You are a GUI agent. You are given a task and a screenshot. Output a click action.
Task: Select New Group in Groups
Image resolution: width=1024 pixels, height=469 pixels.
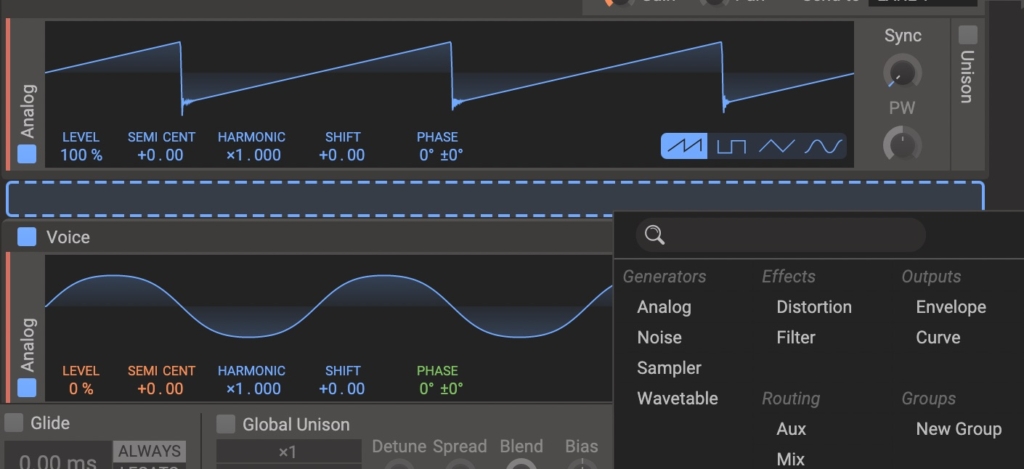coord(958,429)
